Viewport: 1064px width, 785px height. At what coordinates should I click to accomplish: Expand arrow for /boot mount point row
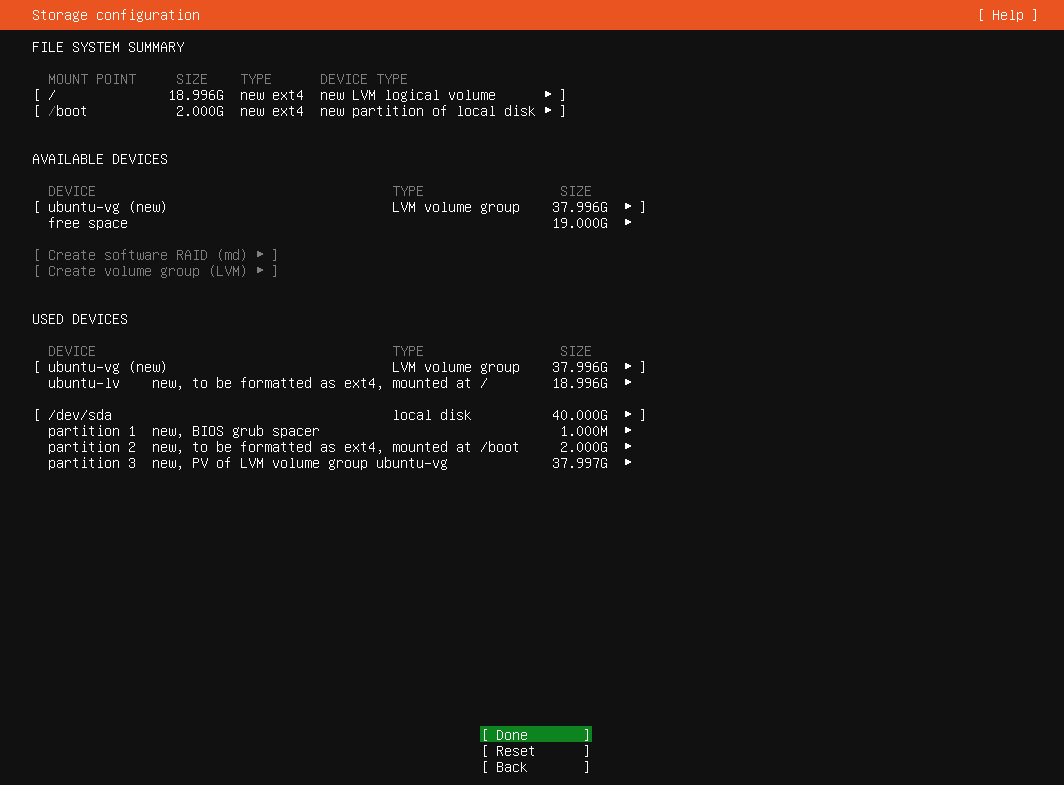pyautogui.click(x=548, y=111)
